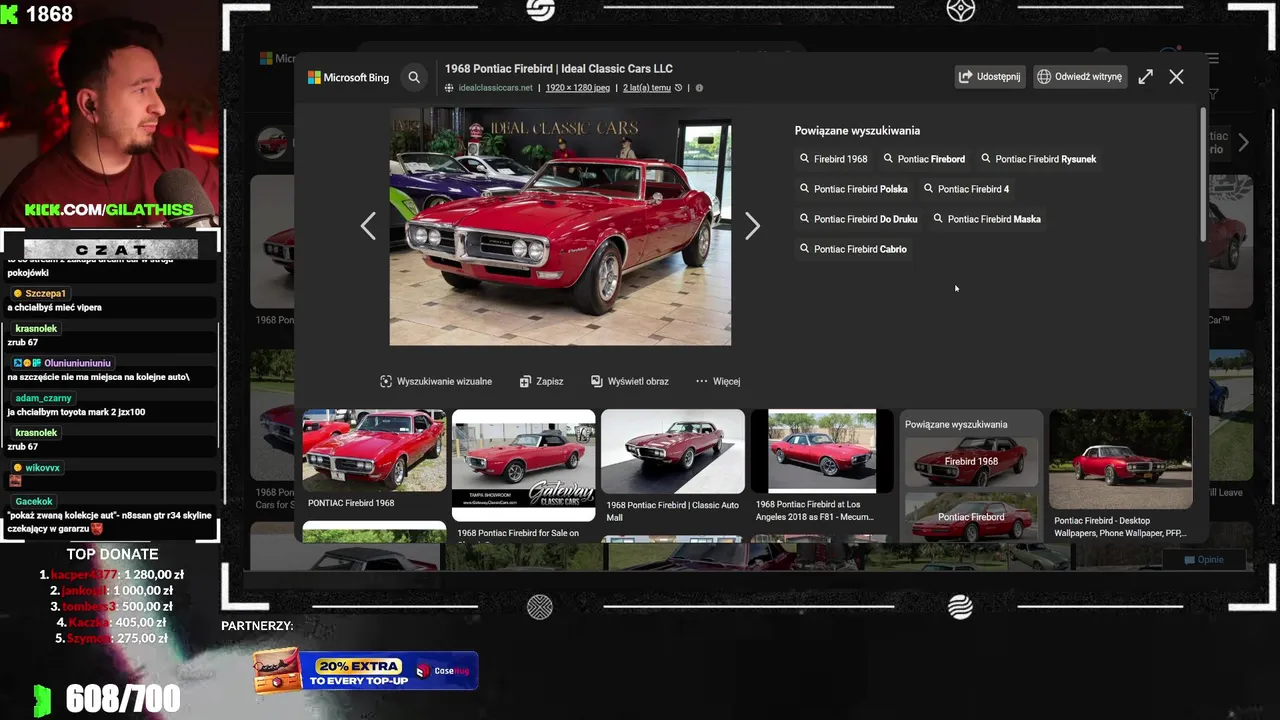The width and height of the screenshot is (1280, 720).
Task: Search related 'Pontiac Firebird Do Druku'
Action: coord(859,219)
